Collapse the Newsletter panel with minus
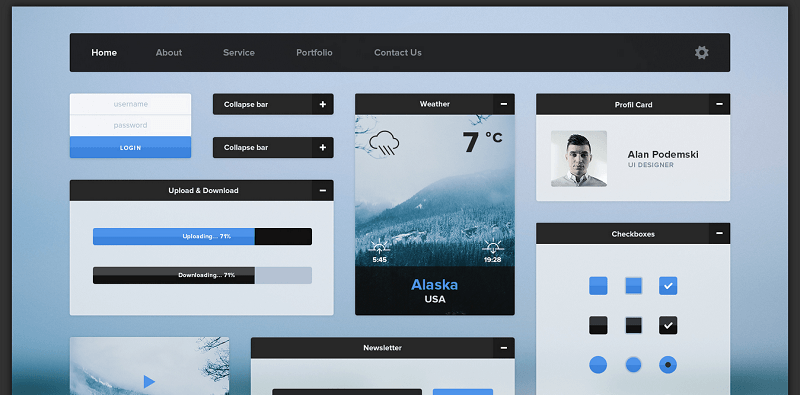 coord(504,348)
